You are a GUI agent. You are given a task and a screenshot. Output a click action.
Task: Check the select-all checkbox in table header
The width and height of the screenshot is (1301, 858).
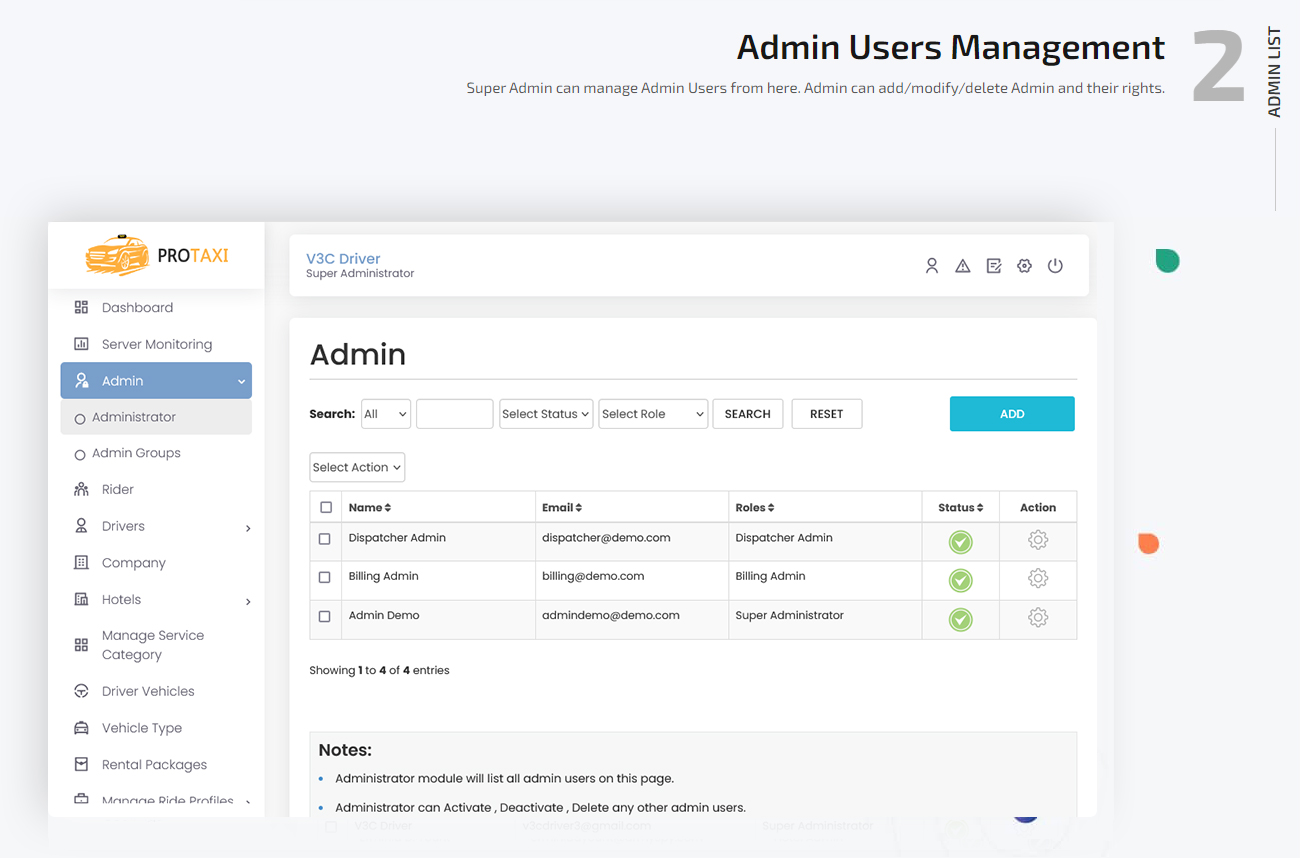(326, 507)
